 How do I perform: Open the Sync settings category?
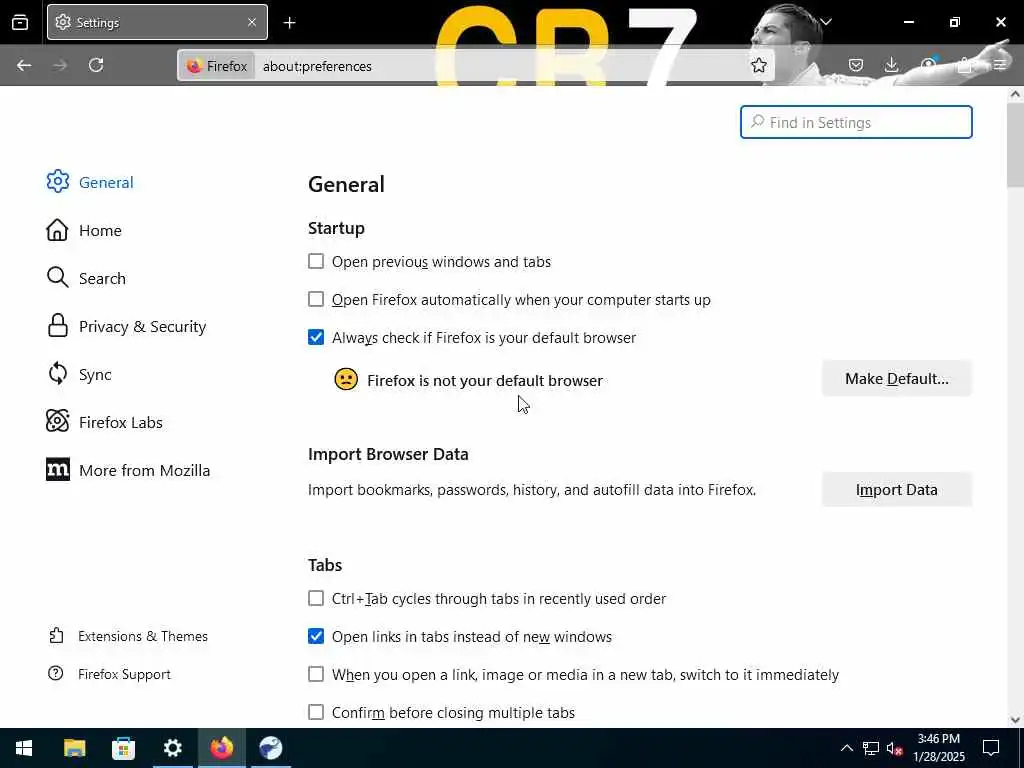pos(79,374)
